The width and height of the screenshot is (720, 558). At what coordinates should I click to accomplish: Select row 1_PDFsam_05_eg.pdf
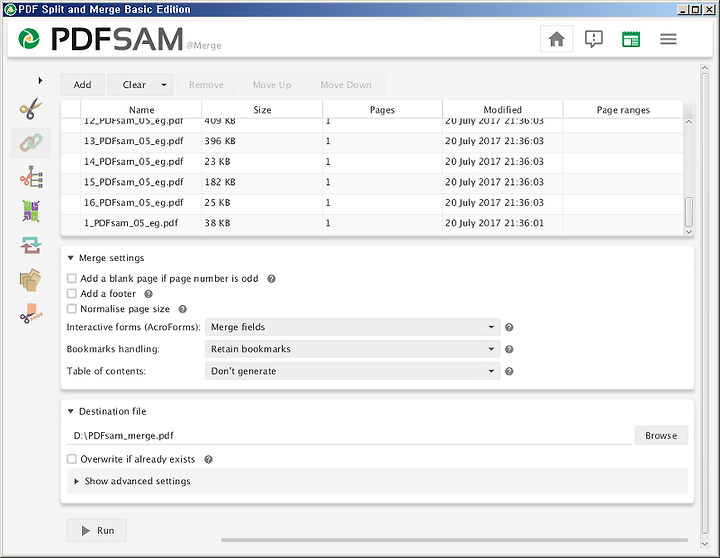[372, 223]
